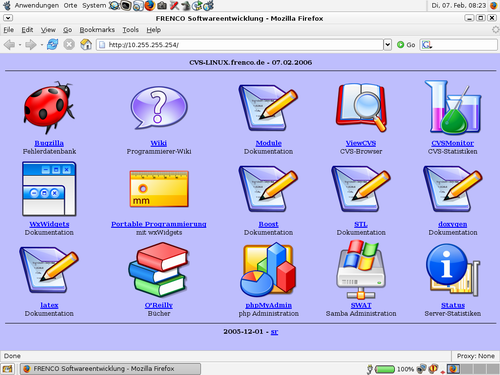Viewport: 500px width, 375px height.
Task: Expand the URL bar history dropdown
Action: 387,44
